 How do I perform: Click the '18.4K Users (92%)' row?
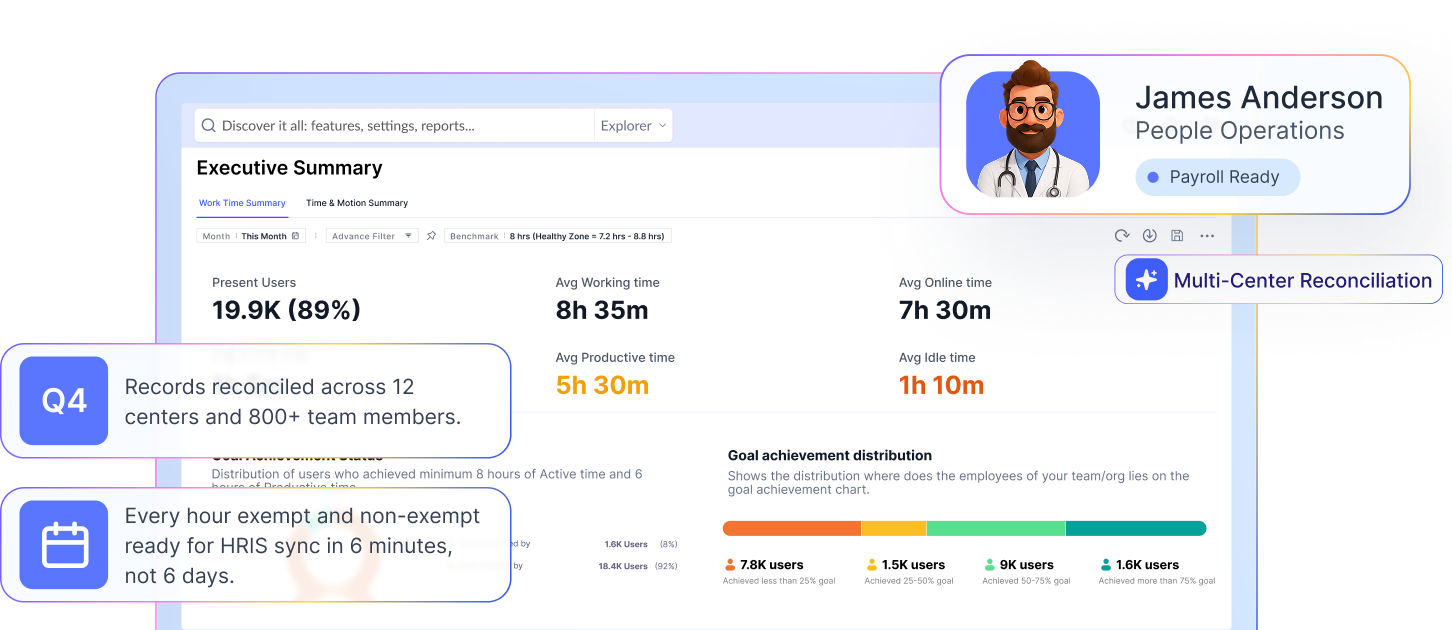638,566
